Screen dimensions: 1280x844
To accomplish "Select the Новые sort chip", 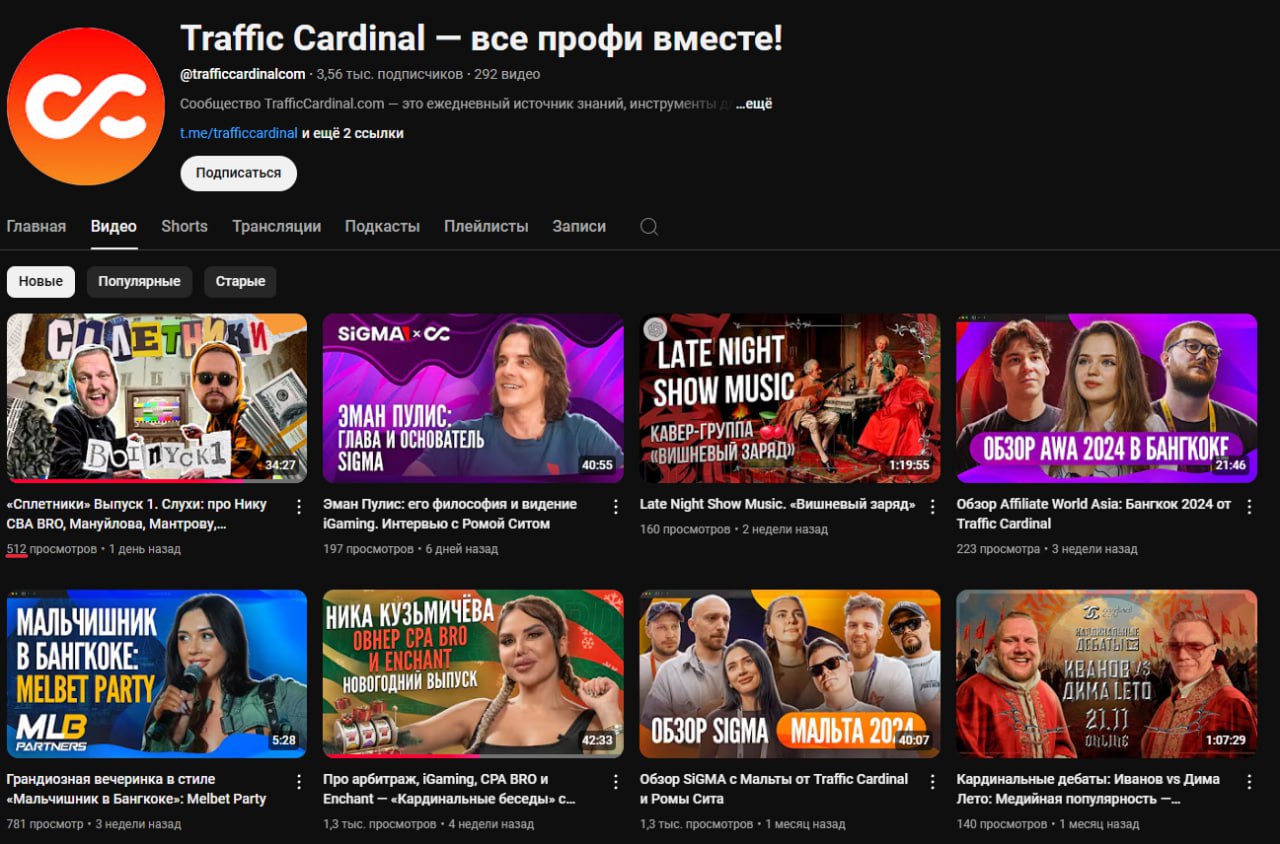I will (41, 281).
